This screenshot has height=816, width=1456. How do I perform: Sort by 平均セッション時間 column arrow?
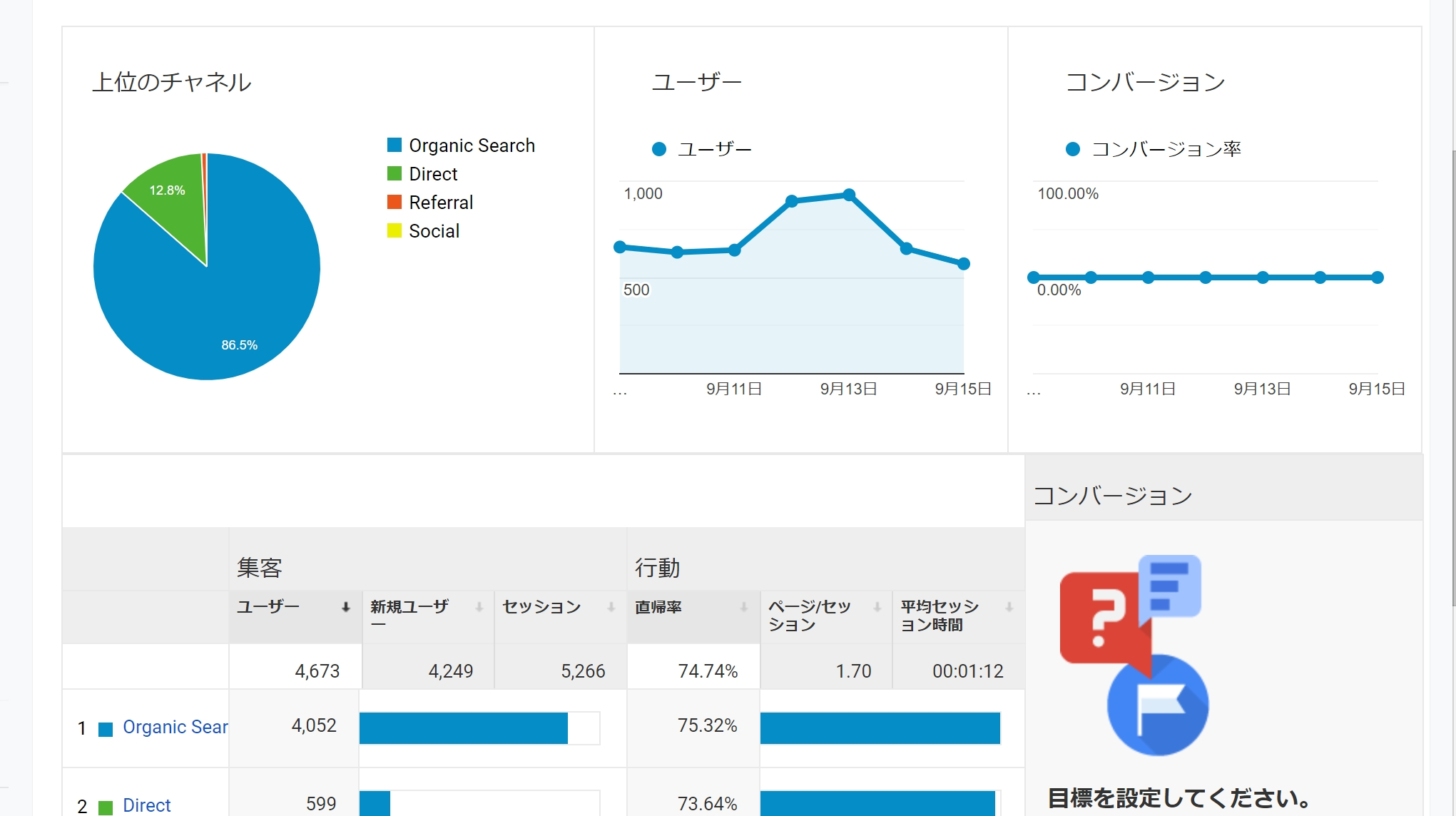point(1009,607)
